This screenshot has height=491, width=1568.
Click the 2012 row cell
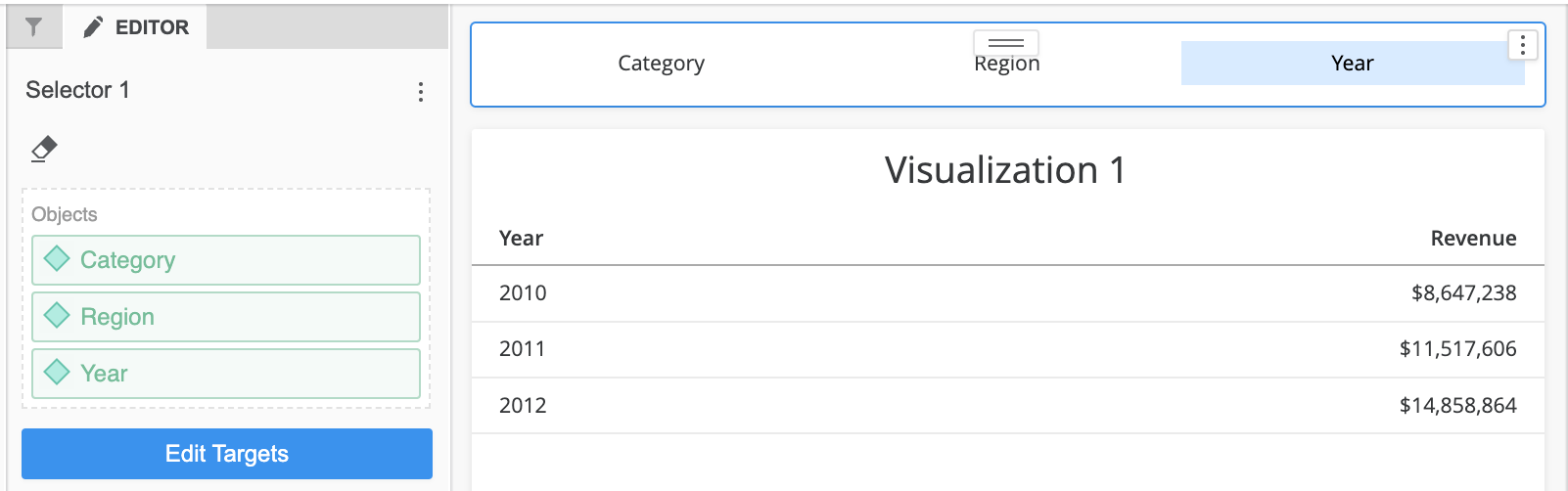(523, 406)
